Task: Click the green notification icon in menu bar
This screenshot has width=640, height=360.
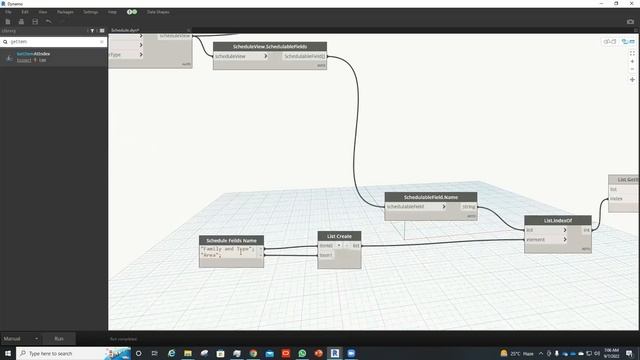Action: coord(132,12)
